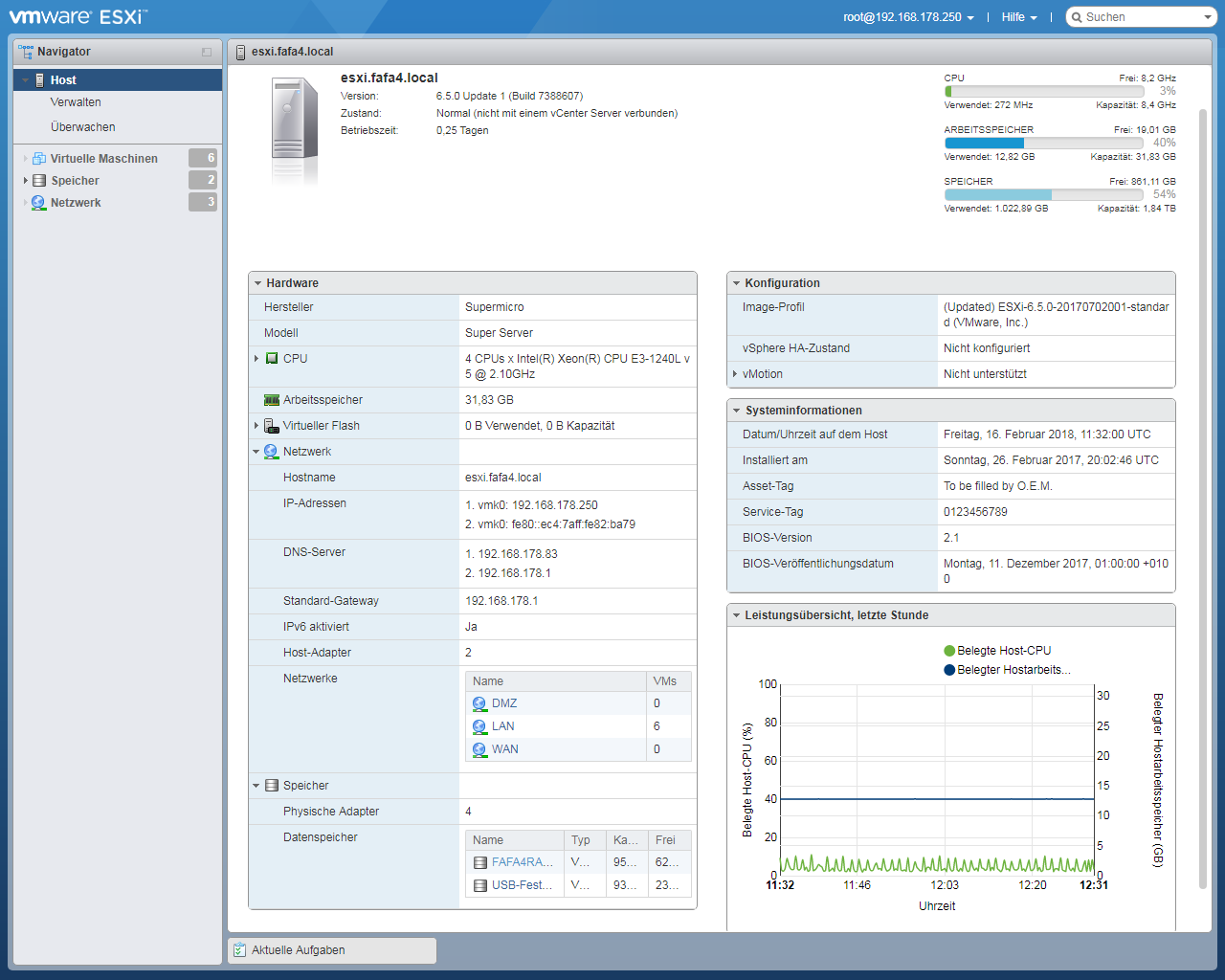Open the root@192.168.178.250 user menu

click(908, 17)
